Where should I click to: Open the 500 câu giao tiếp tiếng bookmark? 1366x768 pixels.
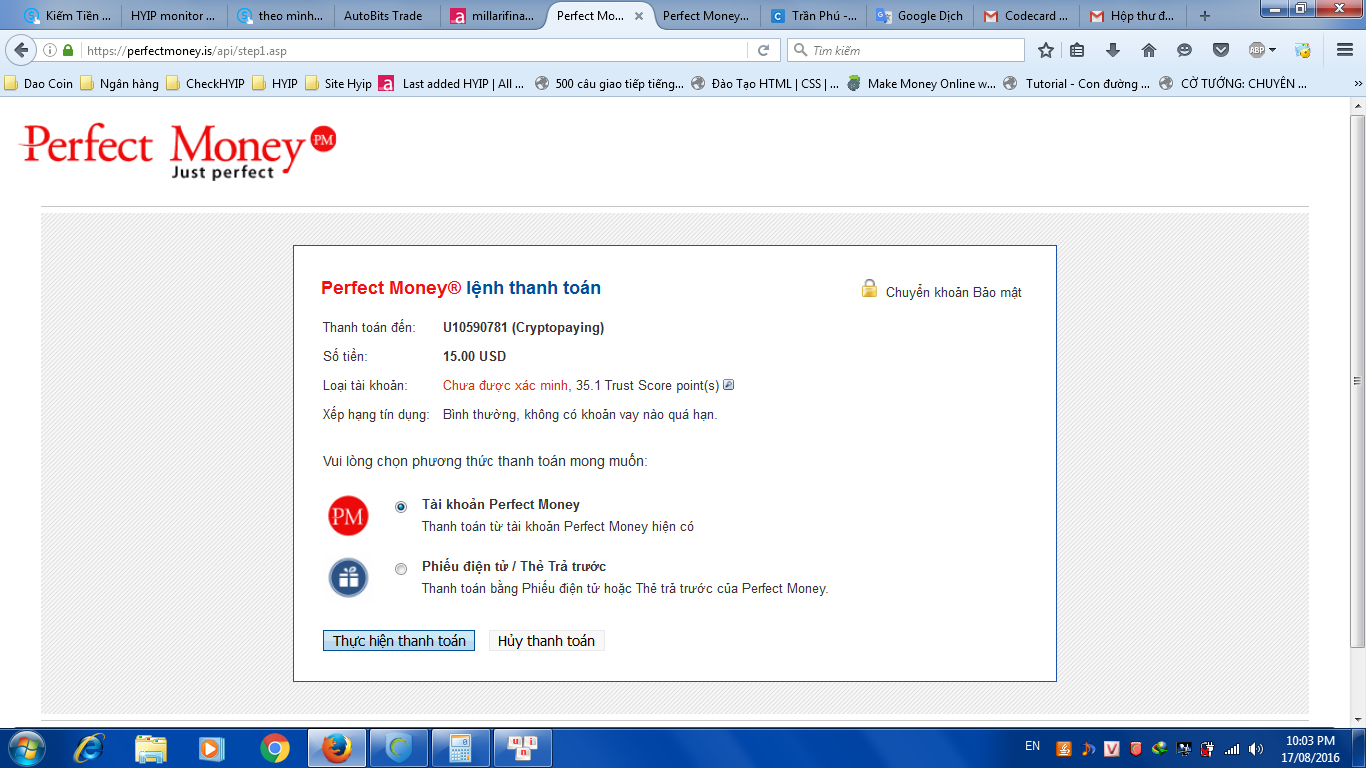point(610,84)
